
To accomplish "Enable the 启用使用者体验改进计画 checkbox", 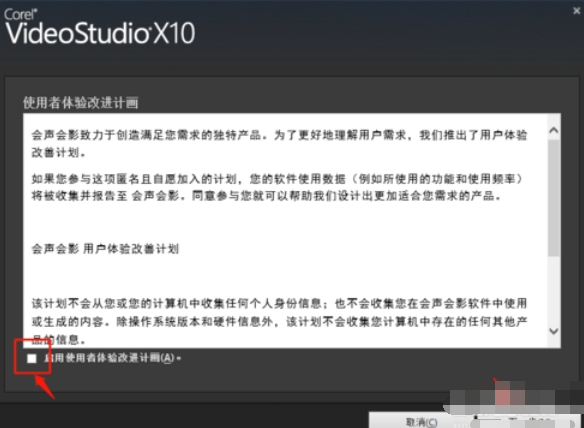I will coord(32,358).
